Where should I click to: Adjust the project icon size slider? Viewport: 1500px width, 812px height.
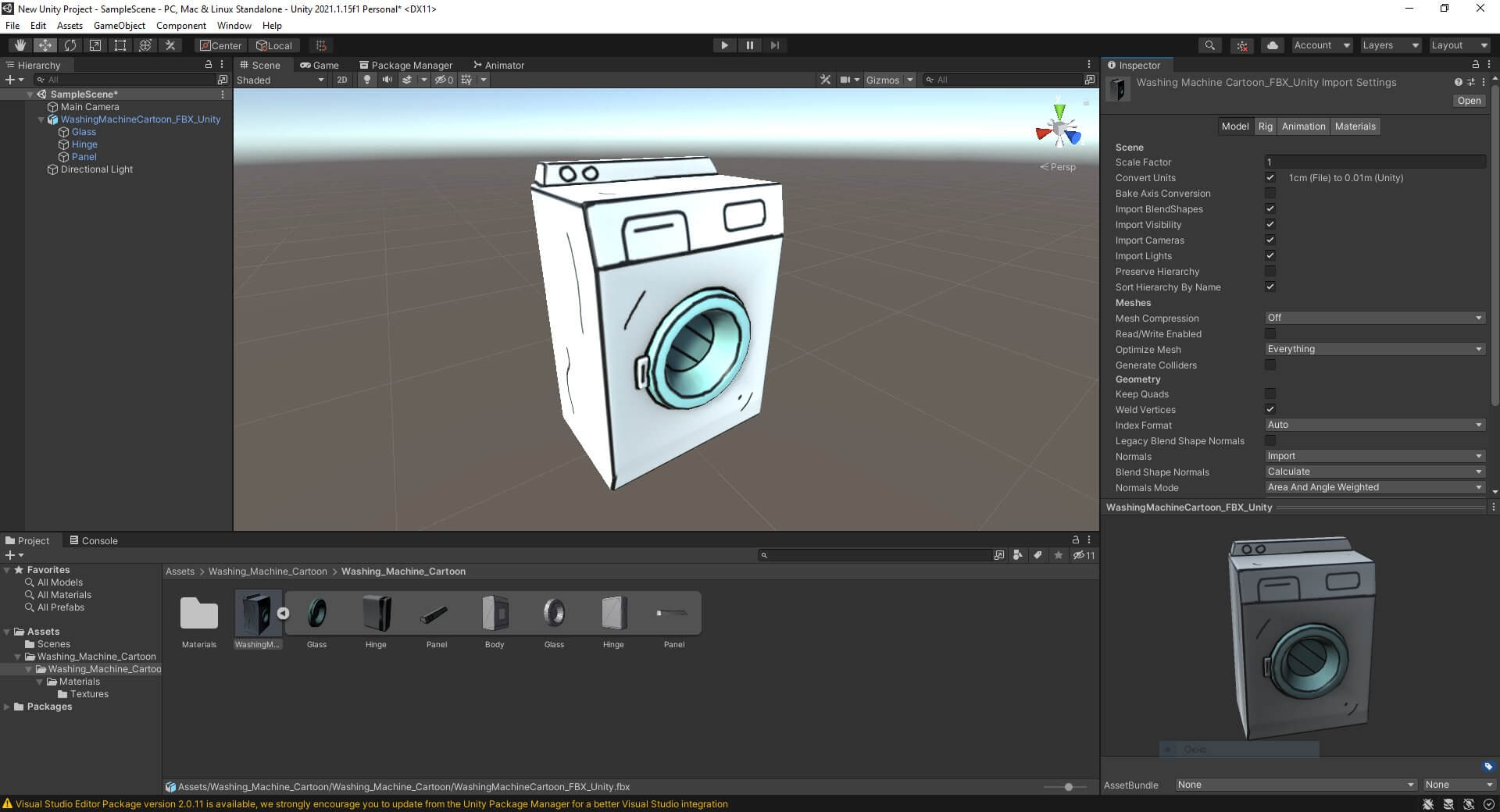click(x=1068, y=787)
